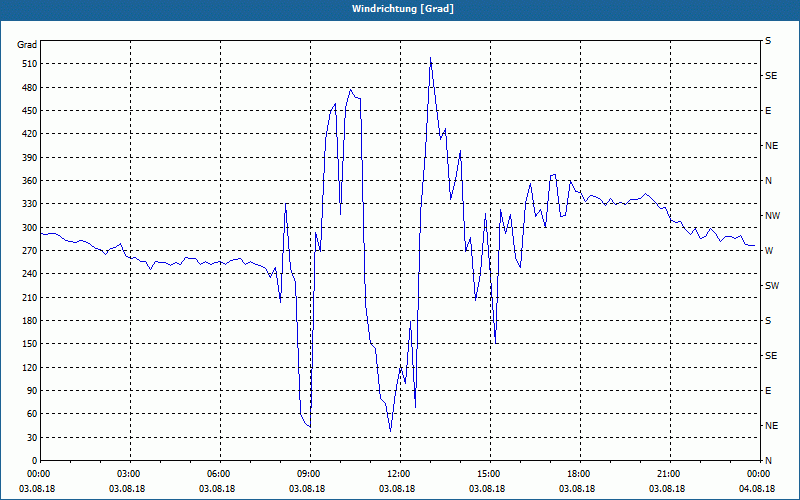
Task: Click the SW compass label
Action: [772, 286]
